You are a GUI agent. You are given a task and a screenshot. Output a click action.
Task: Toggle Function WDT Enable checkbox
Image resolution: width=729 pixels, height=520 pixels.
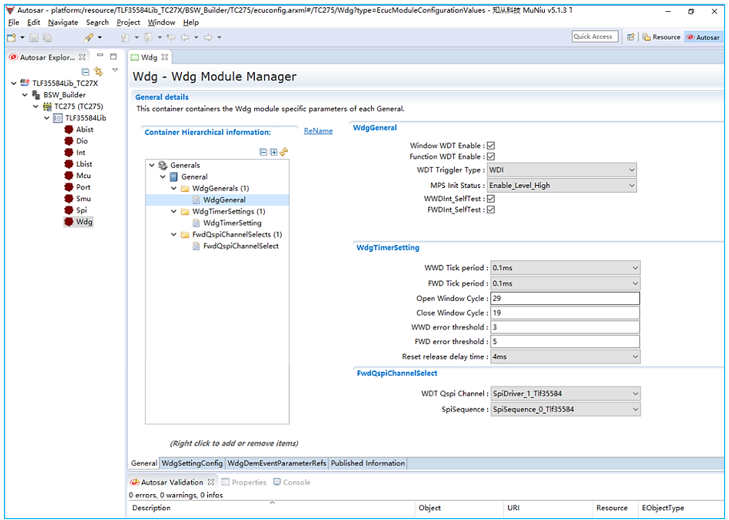(491, 157)
